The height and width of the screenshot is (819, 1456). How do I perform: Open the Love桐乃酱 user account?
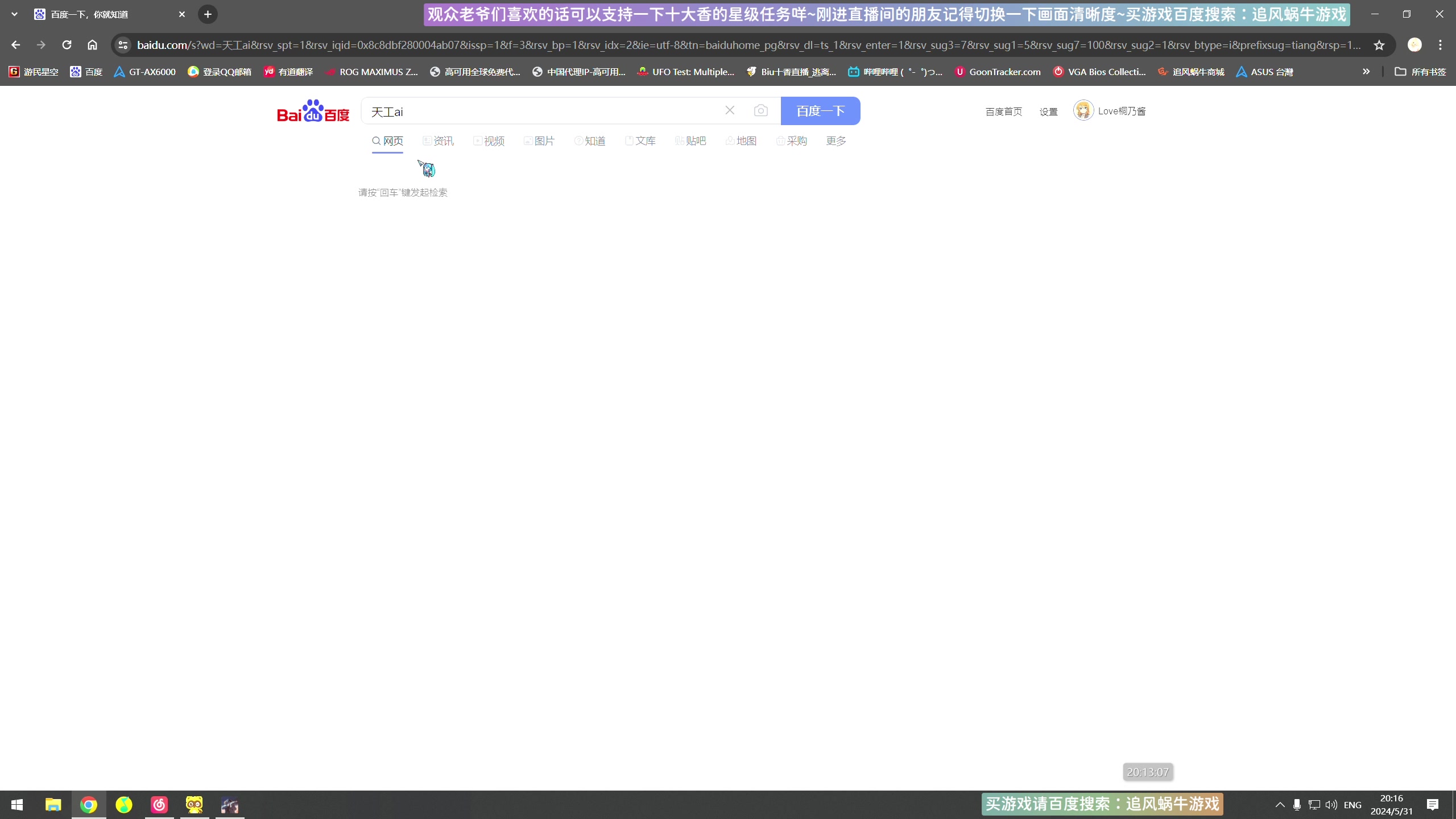tap(1110, 110)
